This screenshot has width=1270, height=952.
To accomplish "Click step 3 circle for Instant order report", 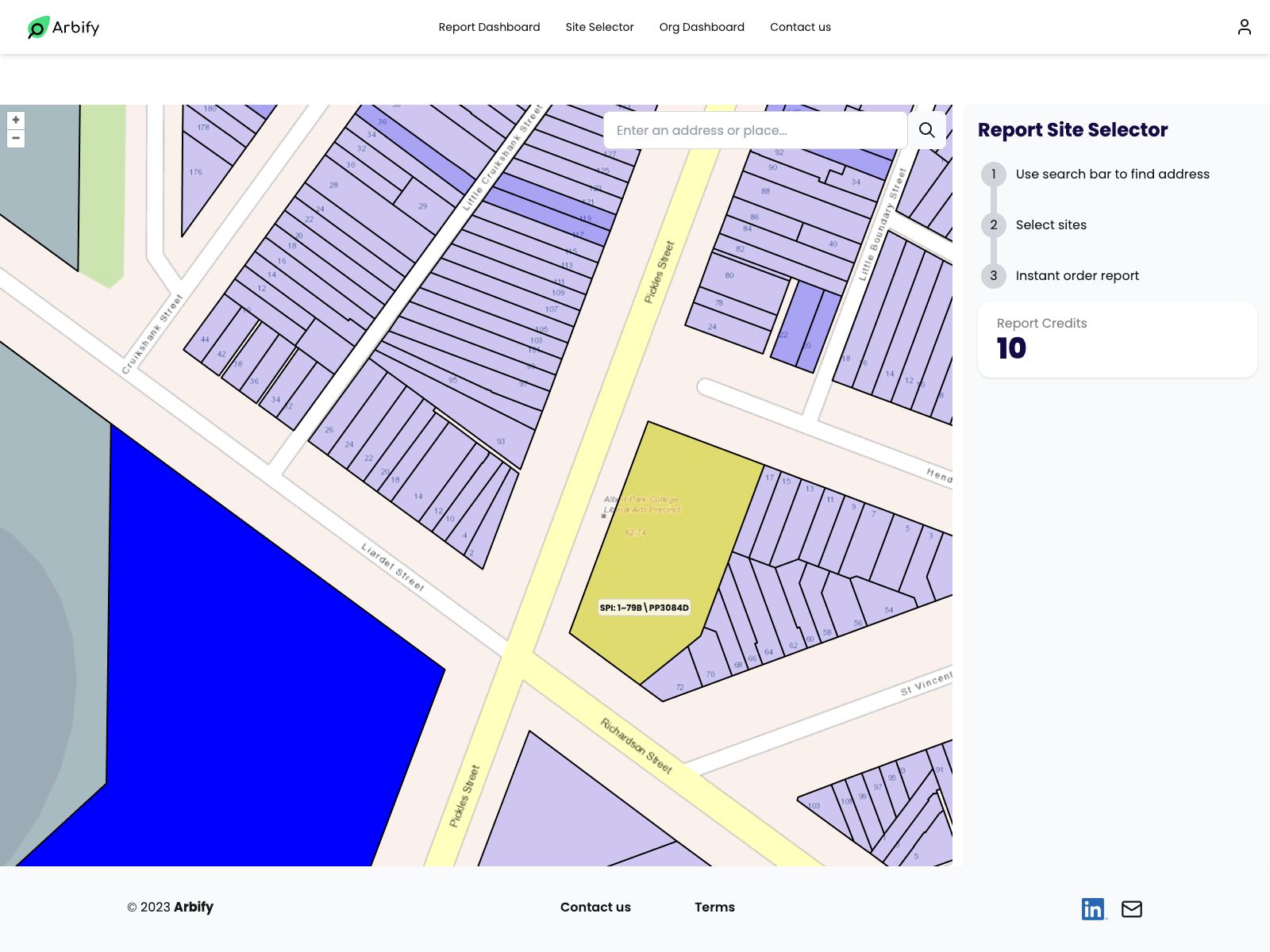I will 993,275.
